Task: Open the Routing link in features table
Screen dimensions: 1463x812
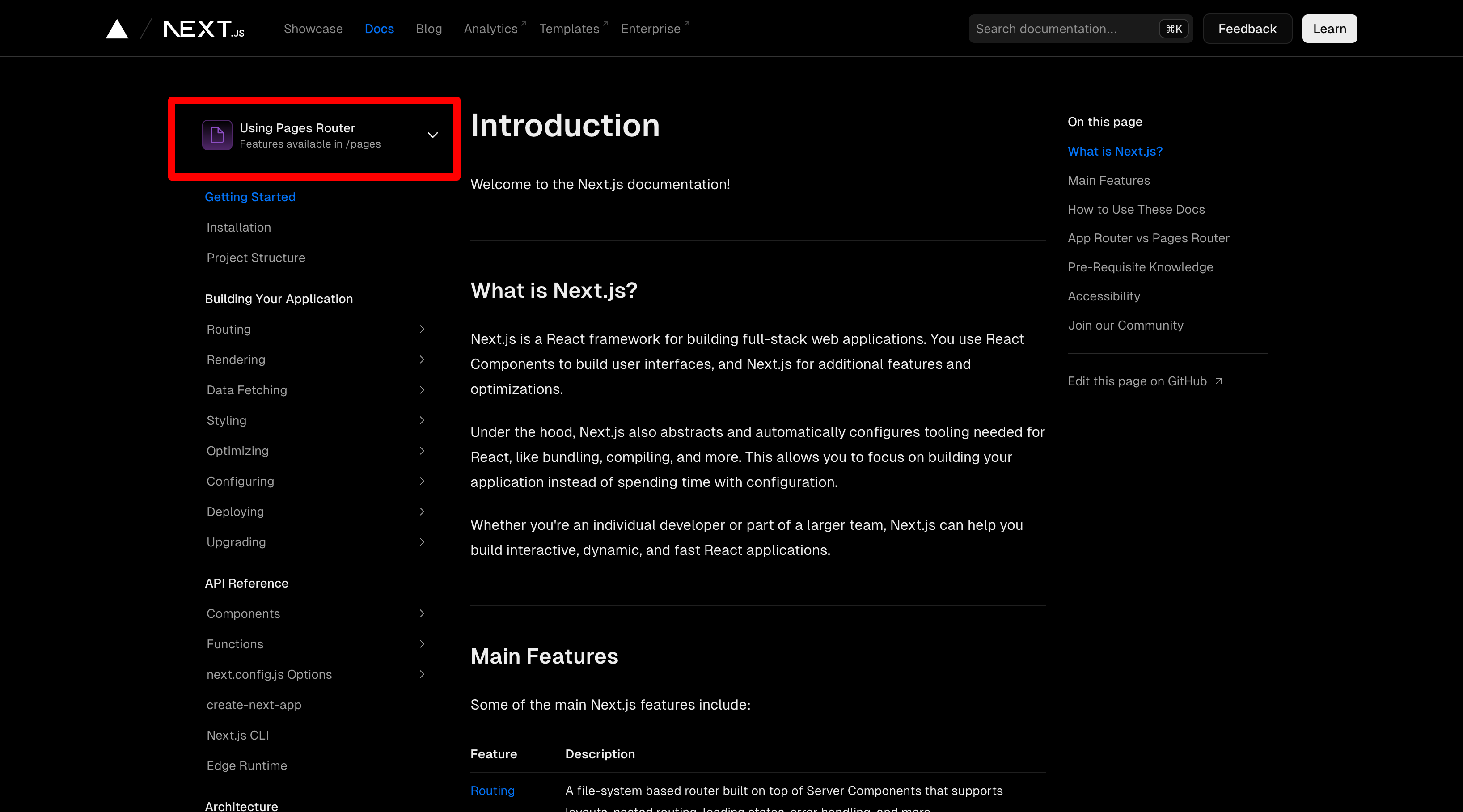Action: (x=492, y=791)
